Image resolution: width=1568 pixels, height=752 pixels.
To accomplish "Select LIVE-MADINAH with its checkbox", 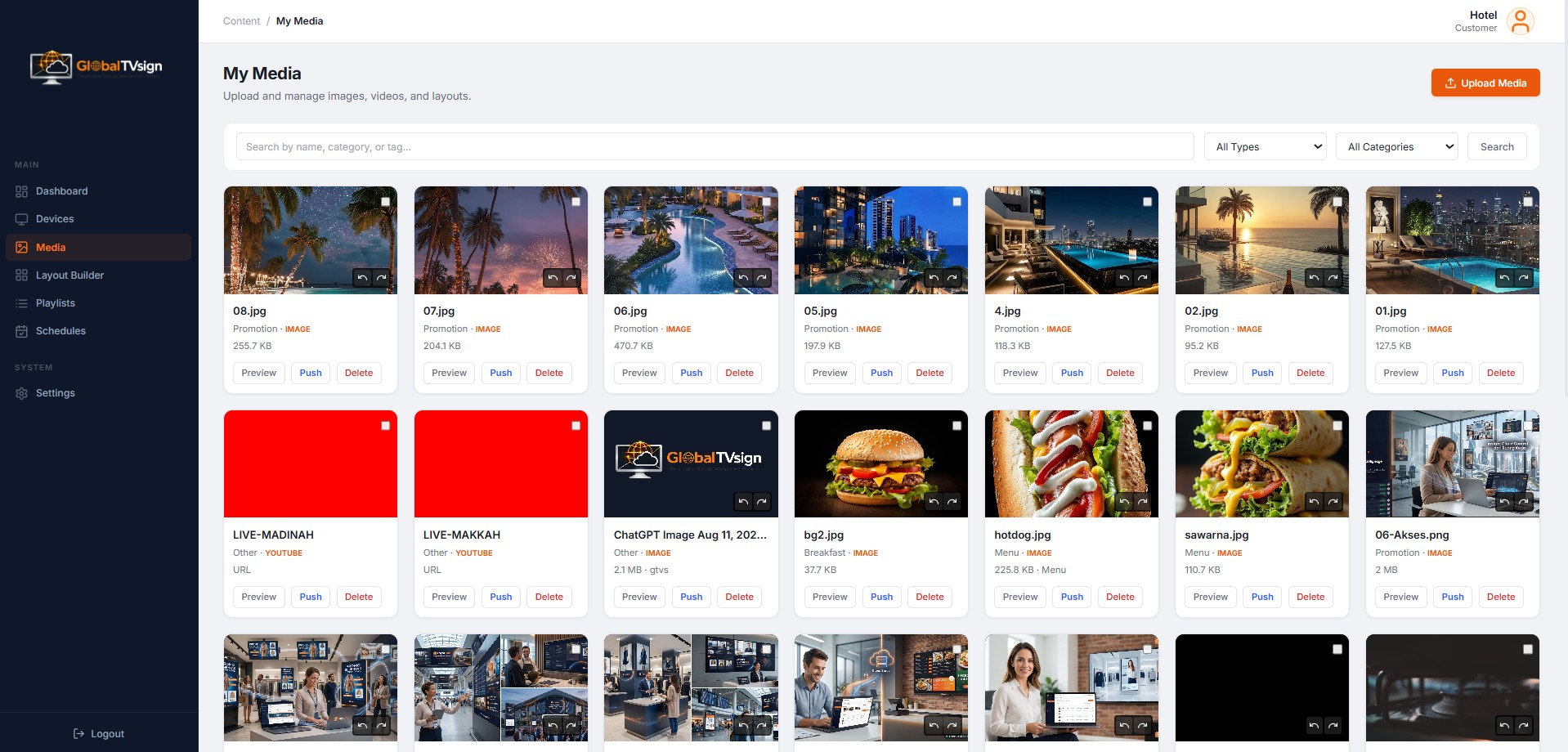I will 386,426.
